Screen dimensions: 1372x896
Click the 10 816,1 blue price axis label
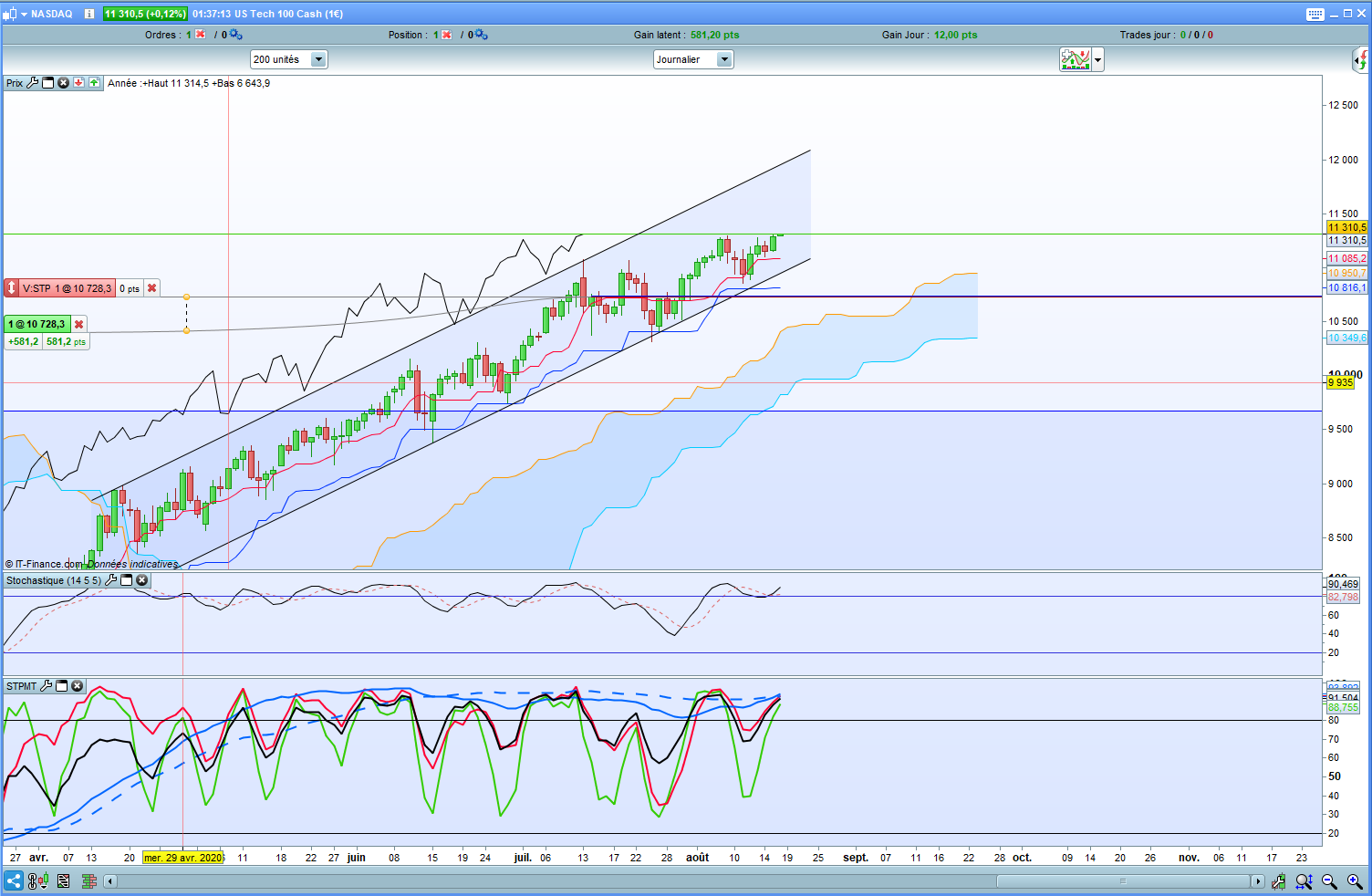(x=1347, y=287)
